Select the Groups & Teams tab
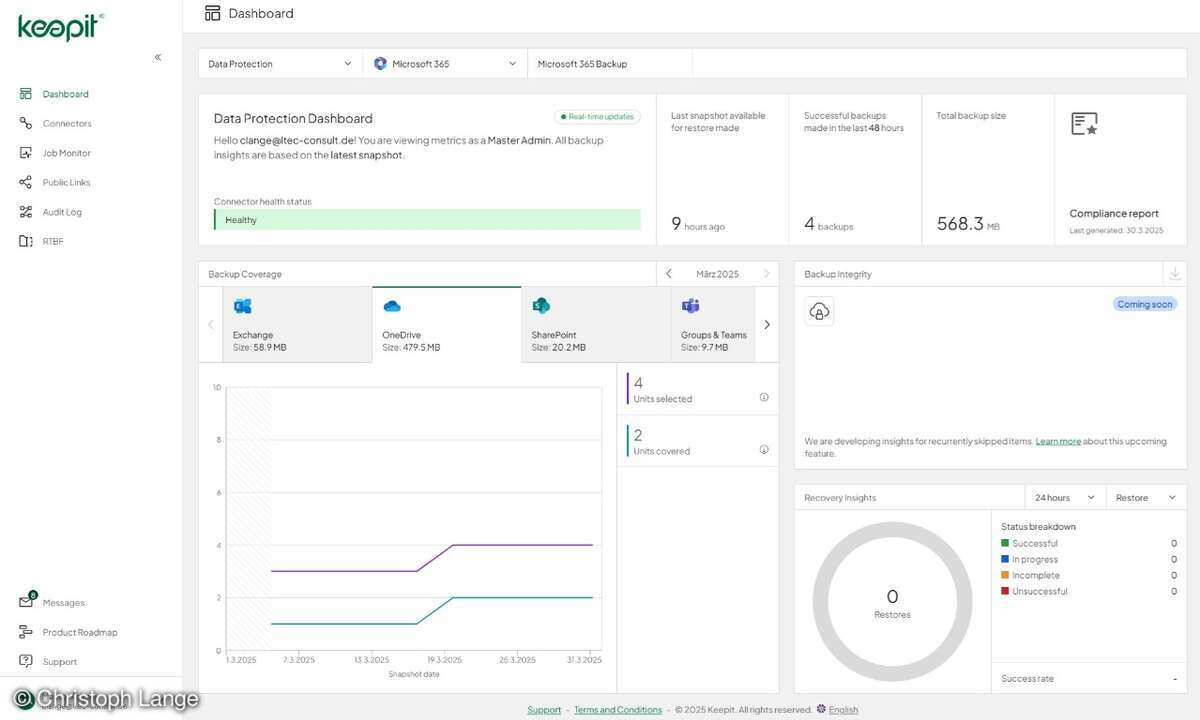The image size is (1200, 720). 713,324
